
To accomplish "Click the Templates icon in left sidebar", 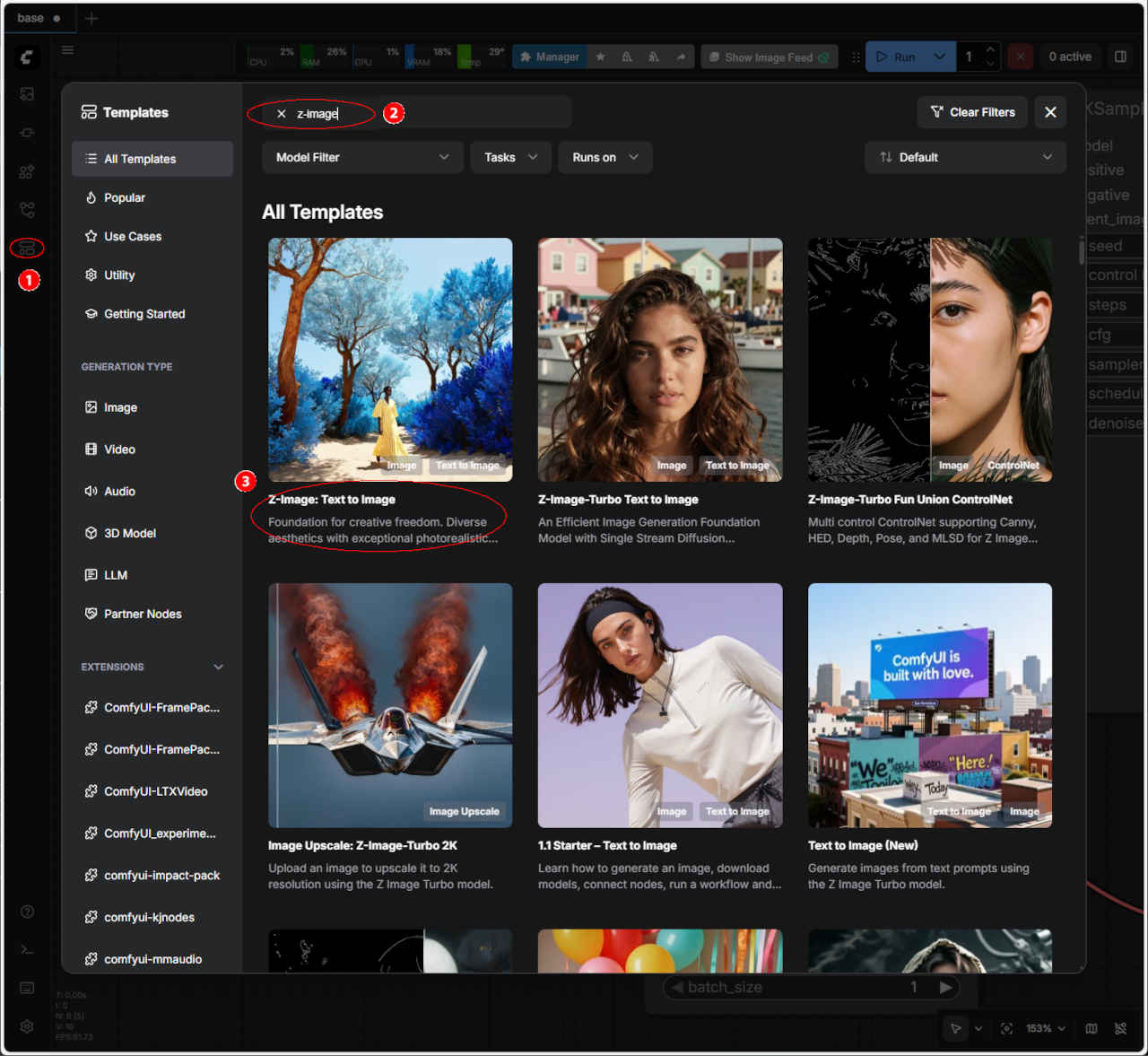I will click(27, 249).
